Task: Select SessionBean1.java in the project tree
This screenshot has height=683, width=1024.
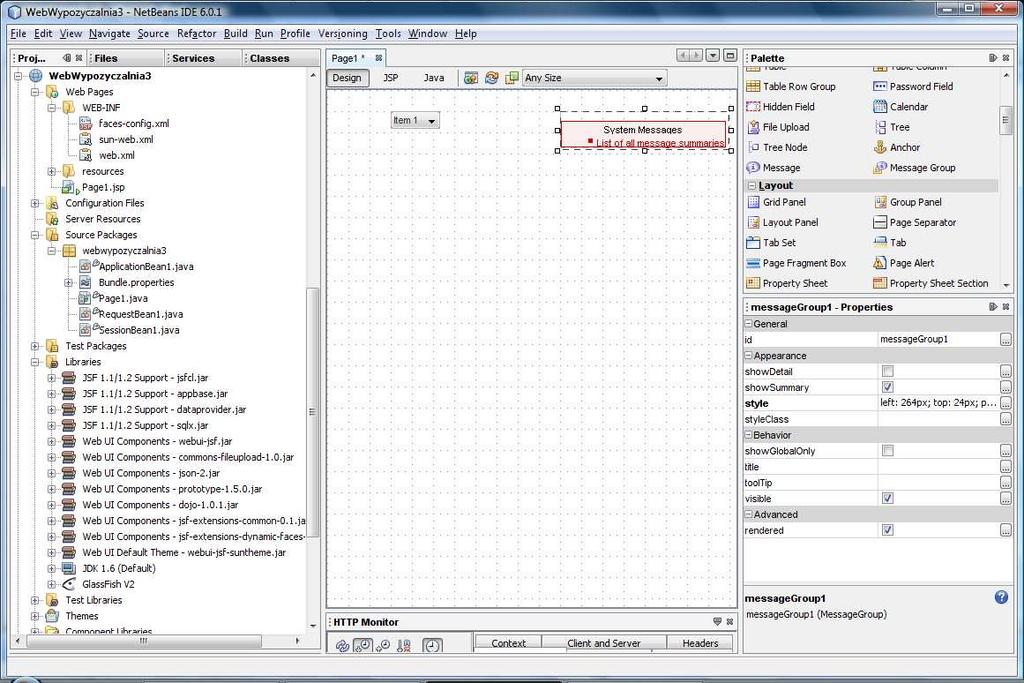Action: point(129,330)
